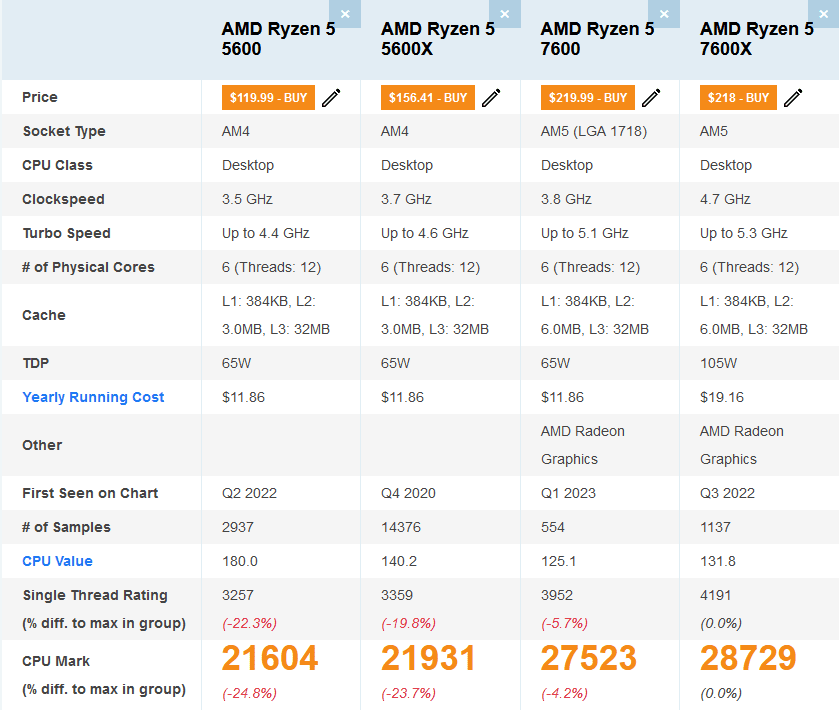
Task: Edit price pencil icon for Ryzen 5 7600
Action: point(651,98)
